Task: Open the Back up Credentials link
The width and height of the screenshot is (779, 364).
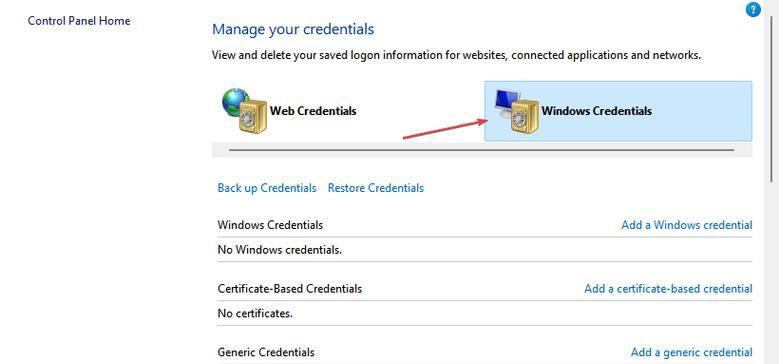Action: tap(267, 188)
